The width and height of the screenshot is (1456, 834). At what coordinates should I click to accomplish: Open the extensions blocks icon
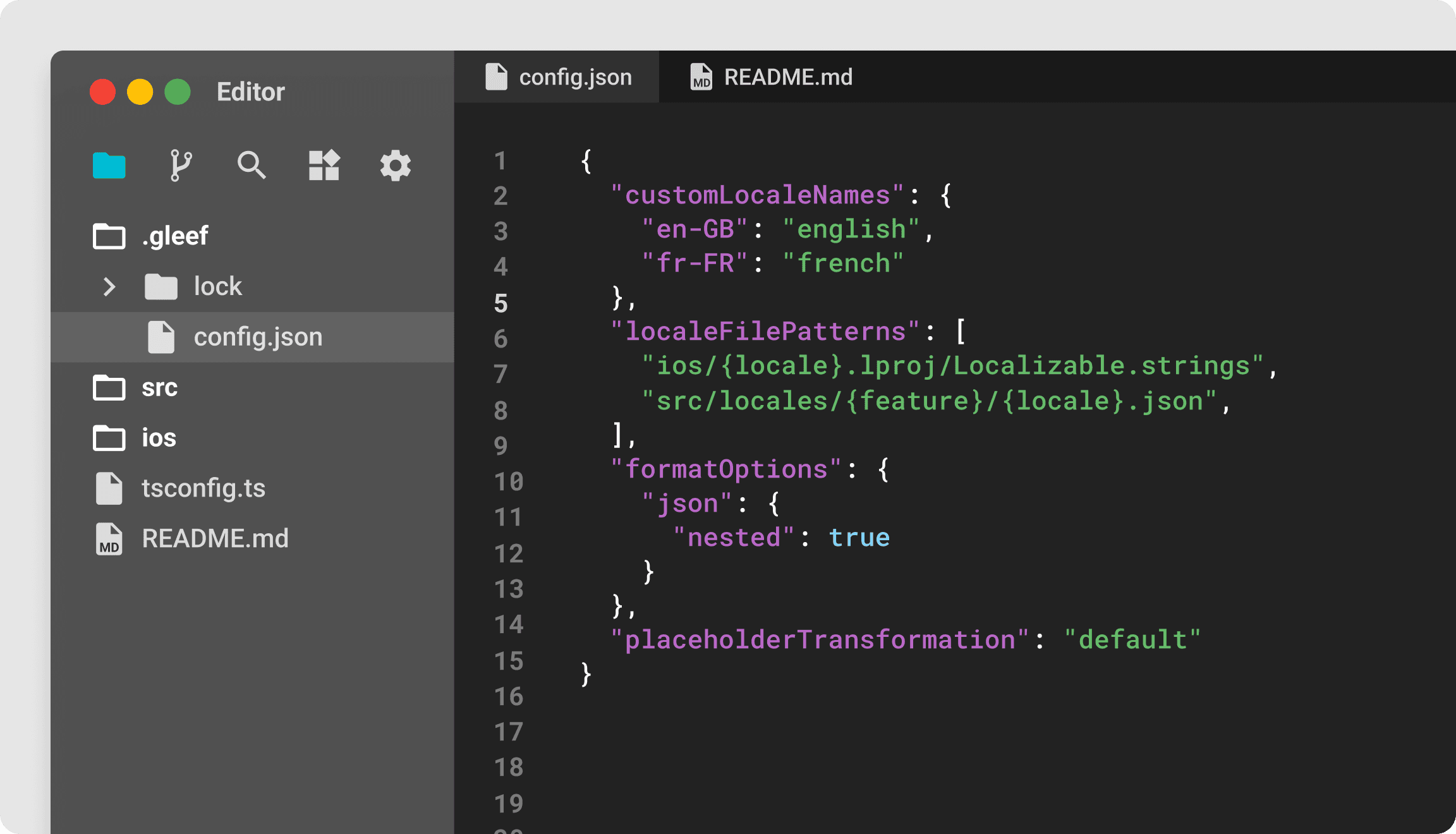(x=324, y=166)
